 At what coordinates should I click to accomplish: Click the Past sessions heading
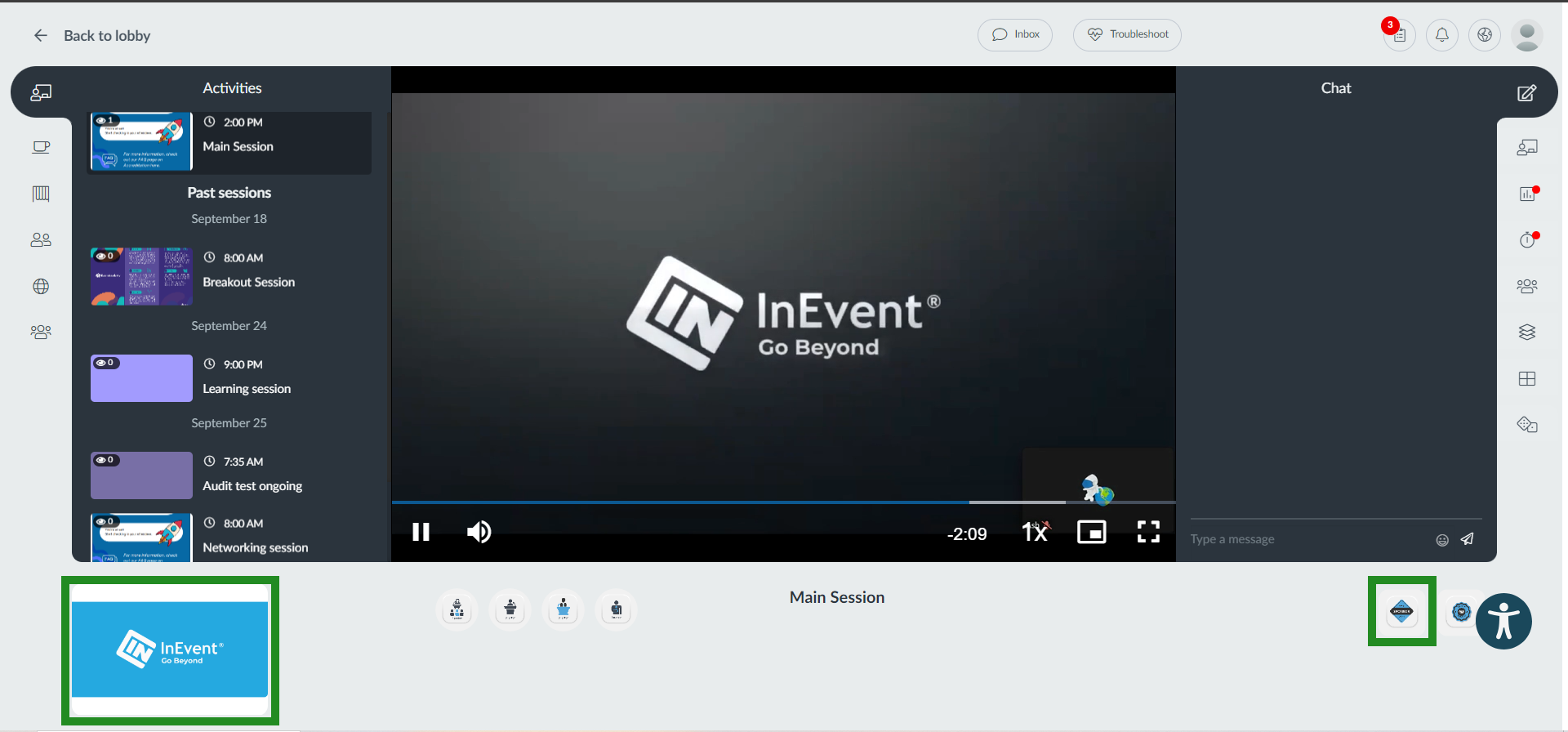pyautogui.click(x=229, y=193)
